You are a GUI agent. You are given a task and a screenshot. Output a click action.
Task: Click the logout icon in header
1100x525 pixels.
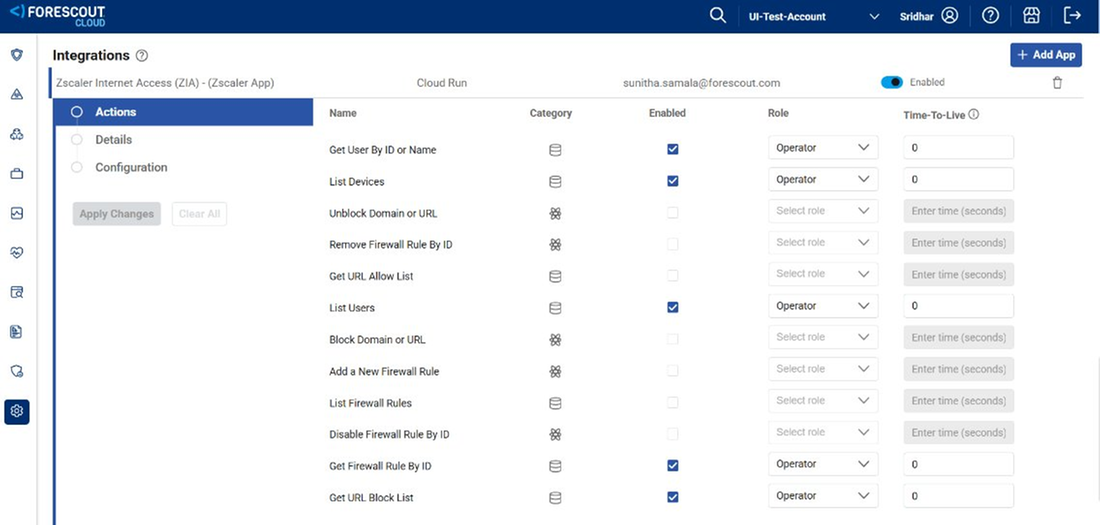click(1072, 15)
